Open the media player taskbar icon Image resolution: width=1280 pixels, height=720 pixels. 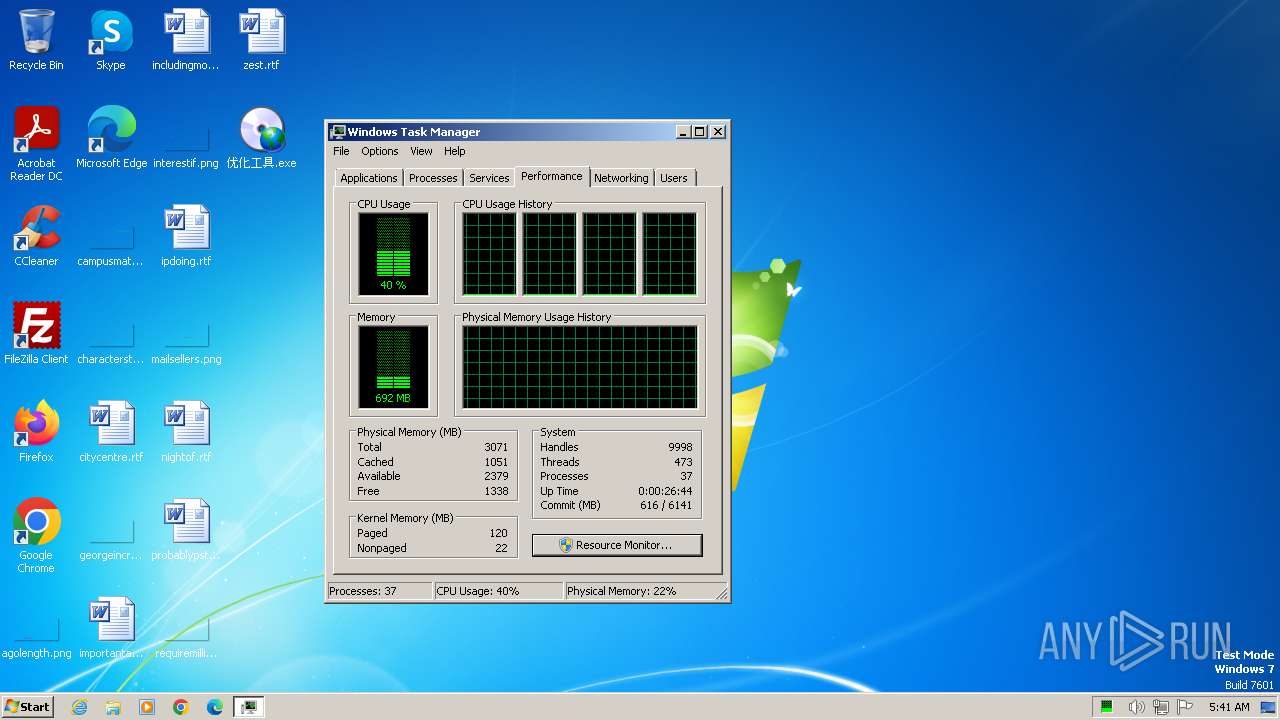(x=147, y=707)
